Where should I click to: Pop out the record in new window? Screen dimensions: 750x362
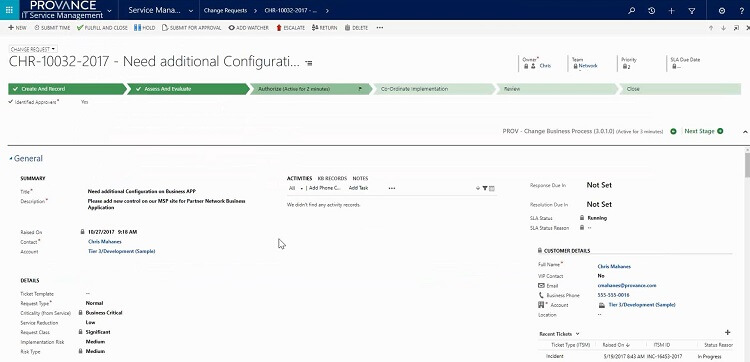736,28
